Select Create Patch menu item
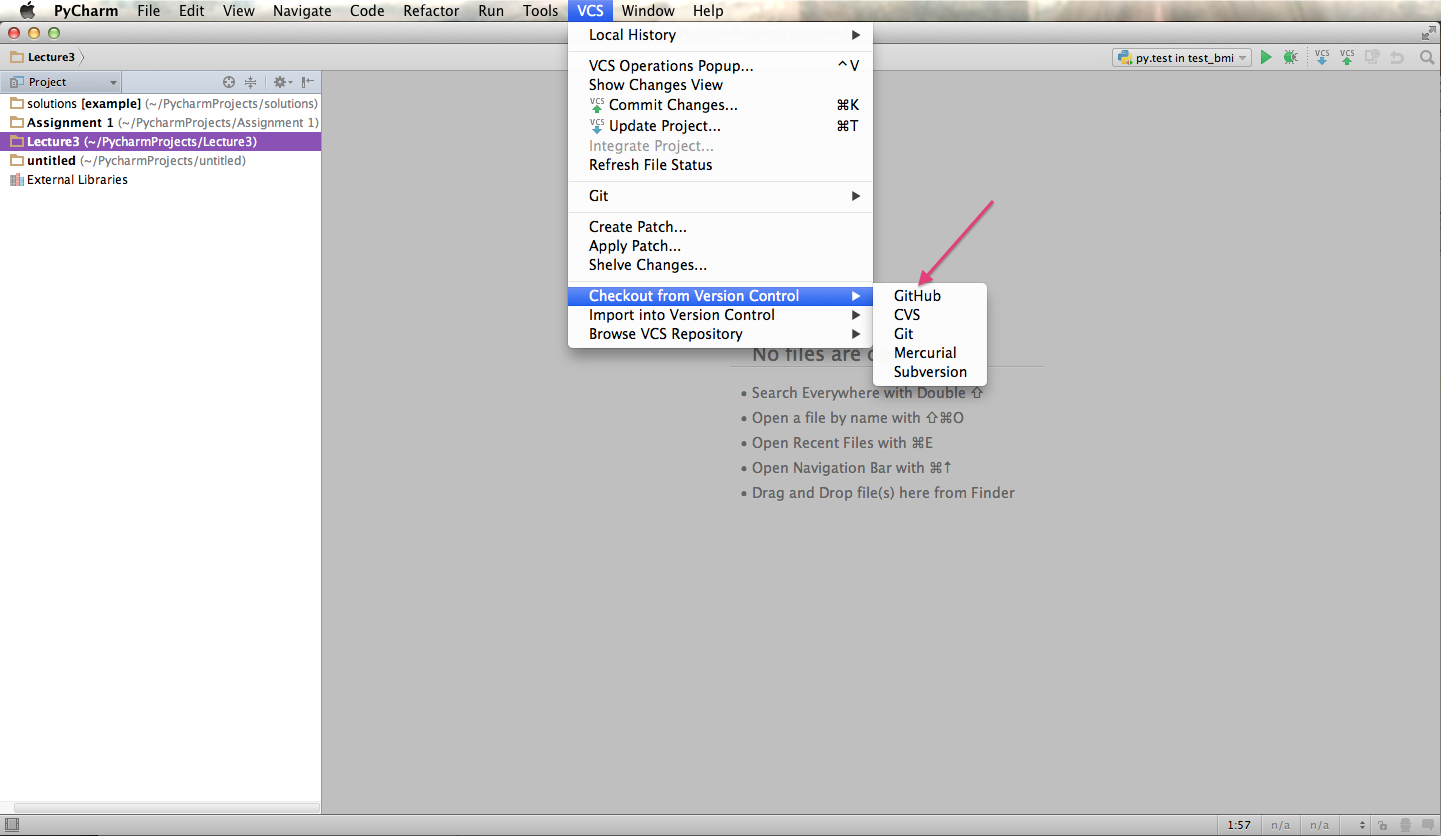This screenshot has height=836, width=1441. click(x=720, y=227)
